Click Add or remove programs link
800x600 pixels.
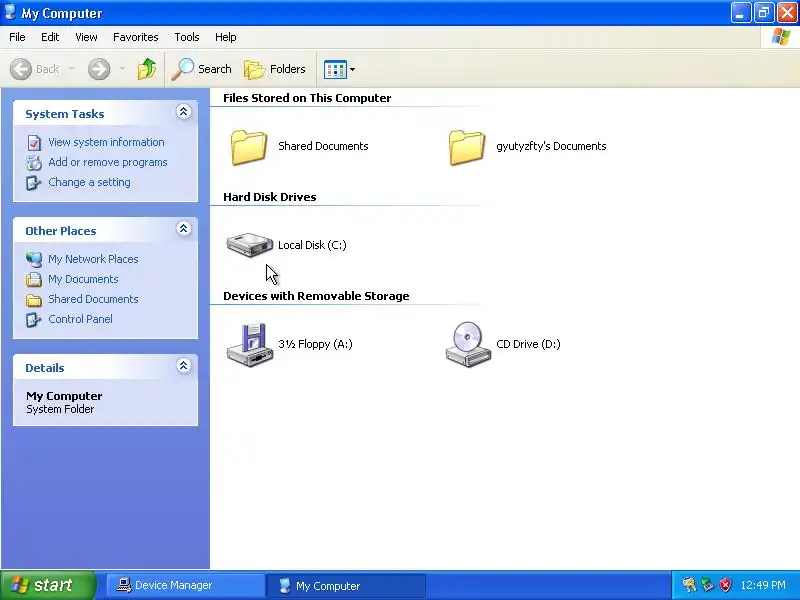point(108,162)
